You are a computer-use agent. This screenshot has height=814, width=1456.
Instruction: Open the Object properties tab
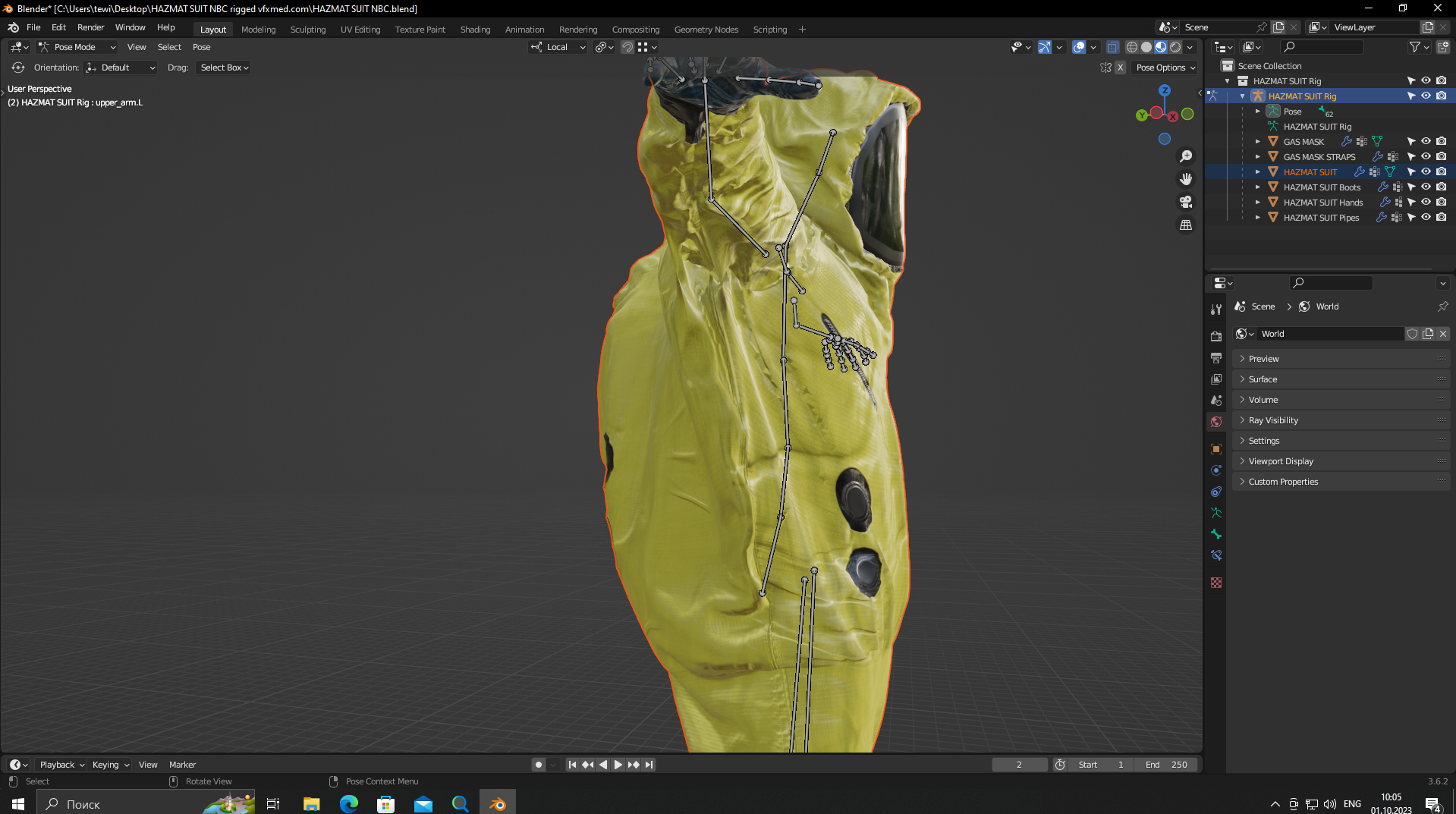click(1216, 449)
